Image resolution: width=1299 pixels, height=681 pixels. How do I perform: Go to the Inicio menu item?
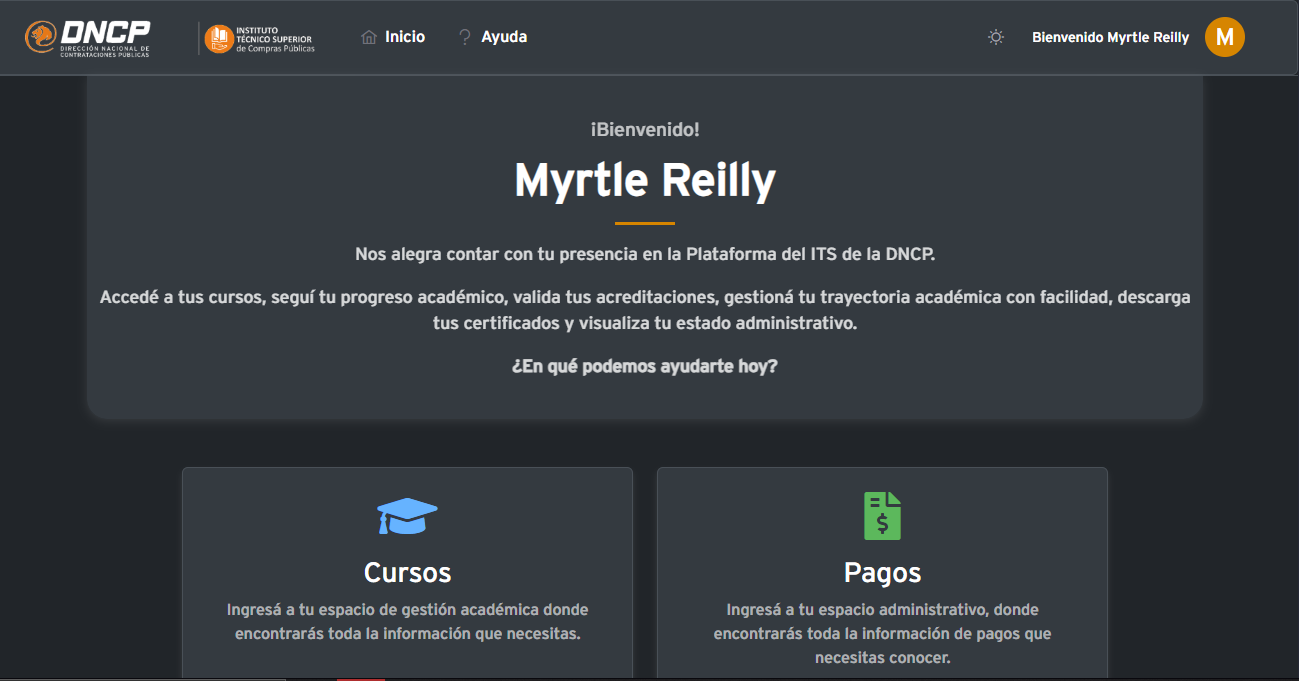[x=405, y=37]
